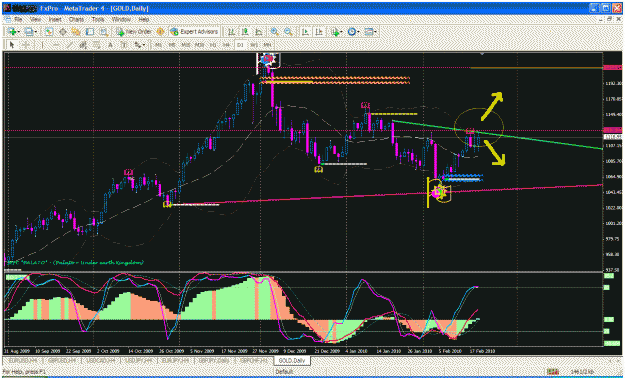The image size is (625, 378).
Task: Open the New Chart toolbar icon
Action: (12, 32)
